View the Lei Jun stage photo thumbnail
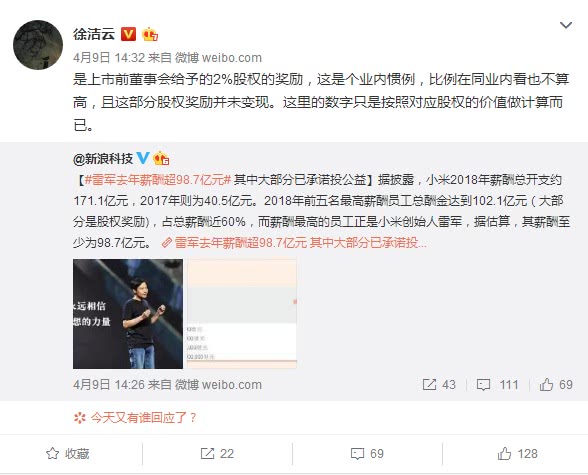The width and height of the screenshot is (588, 475). pyautogui.click(x=128, y=314)
